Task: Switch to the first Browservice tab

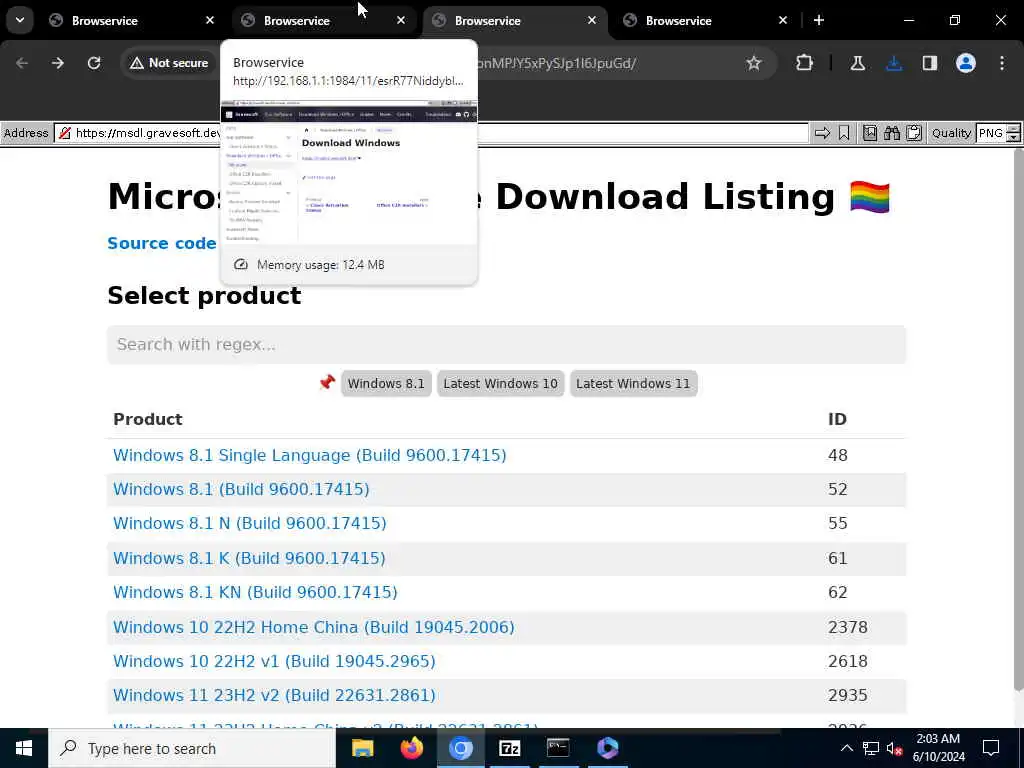Action: coord(131,21)
